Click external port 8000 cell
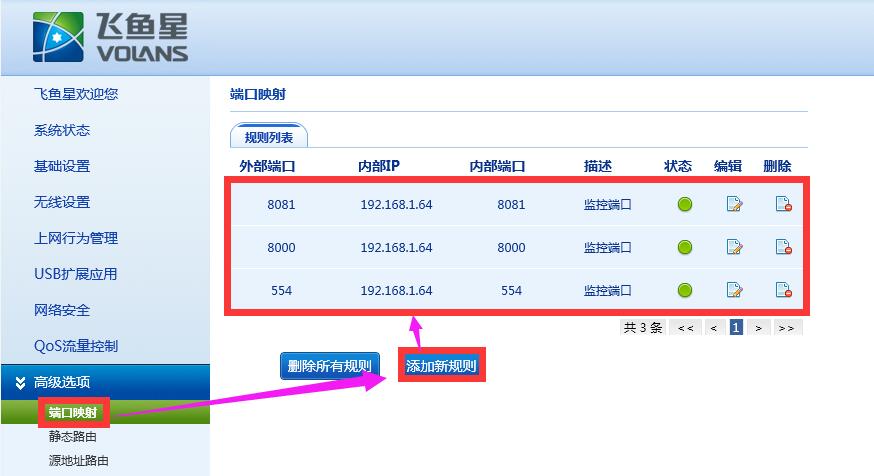This screenshot has height=476, width=874. click(x=281, y=247)
